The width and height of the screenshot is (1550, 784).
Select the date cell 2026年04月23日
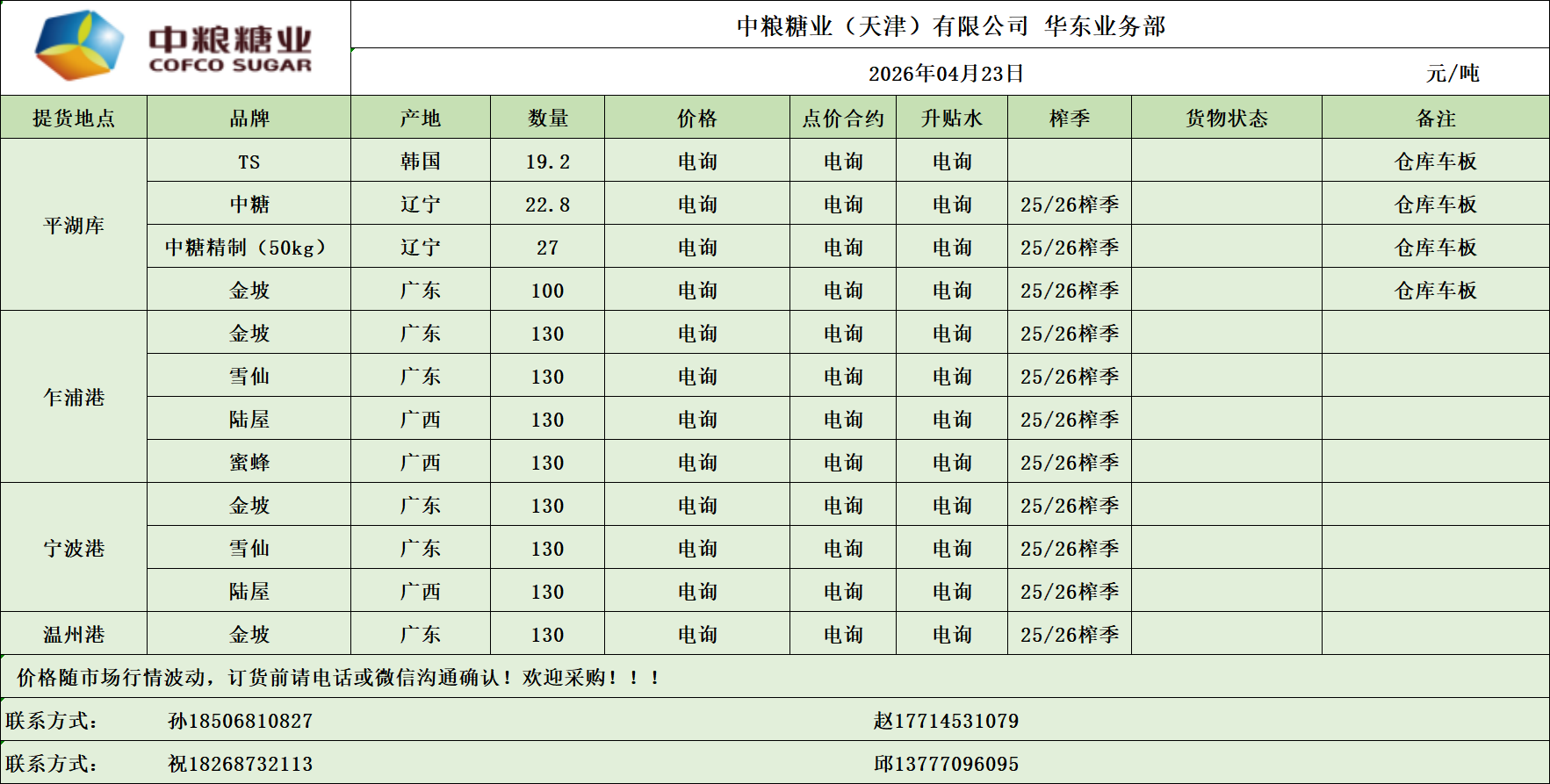[x=947, y=74]
